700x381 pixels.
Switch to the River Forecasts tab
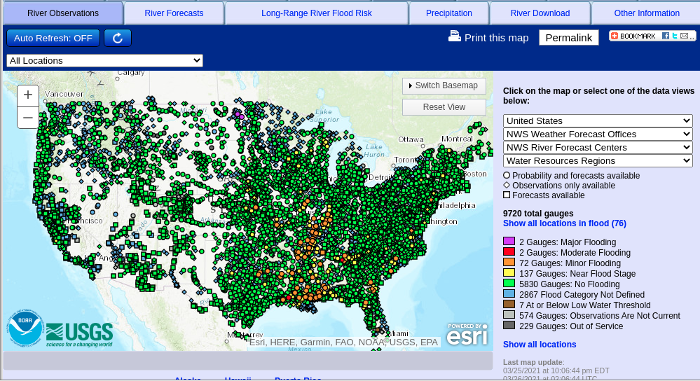pos(174,13)
